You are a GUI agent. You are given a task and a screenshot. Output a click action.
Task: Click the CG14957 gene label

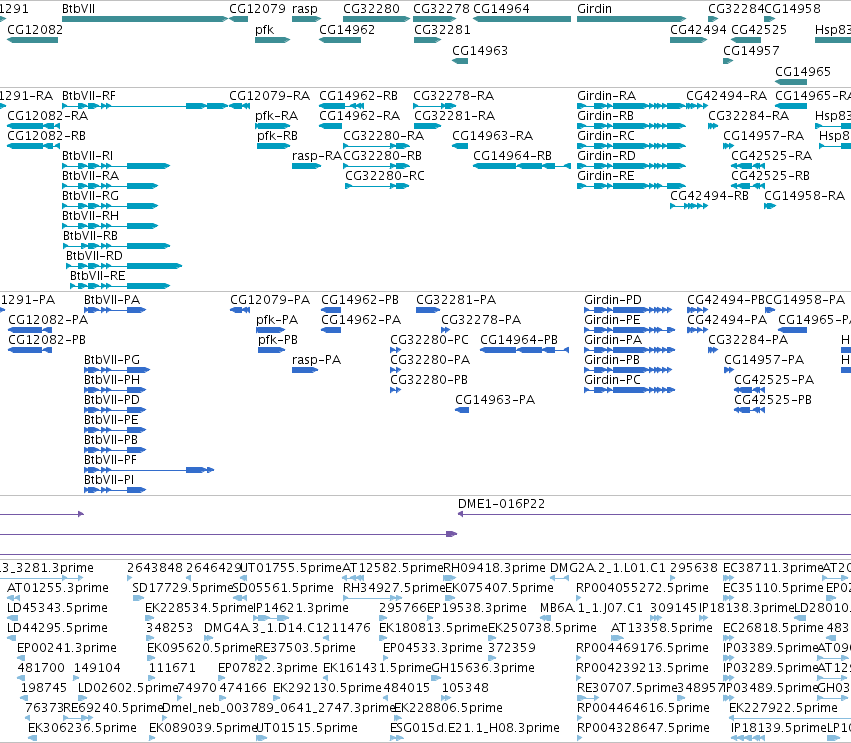pos(751,50)
